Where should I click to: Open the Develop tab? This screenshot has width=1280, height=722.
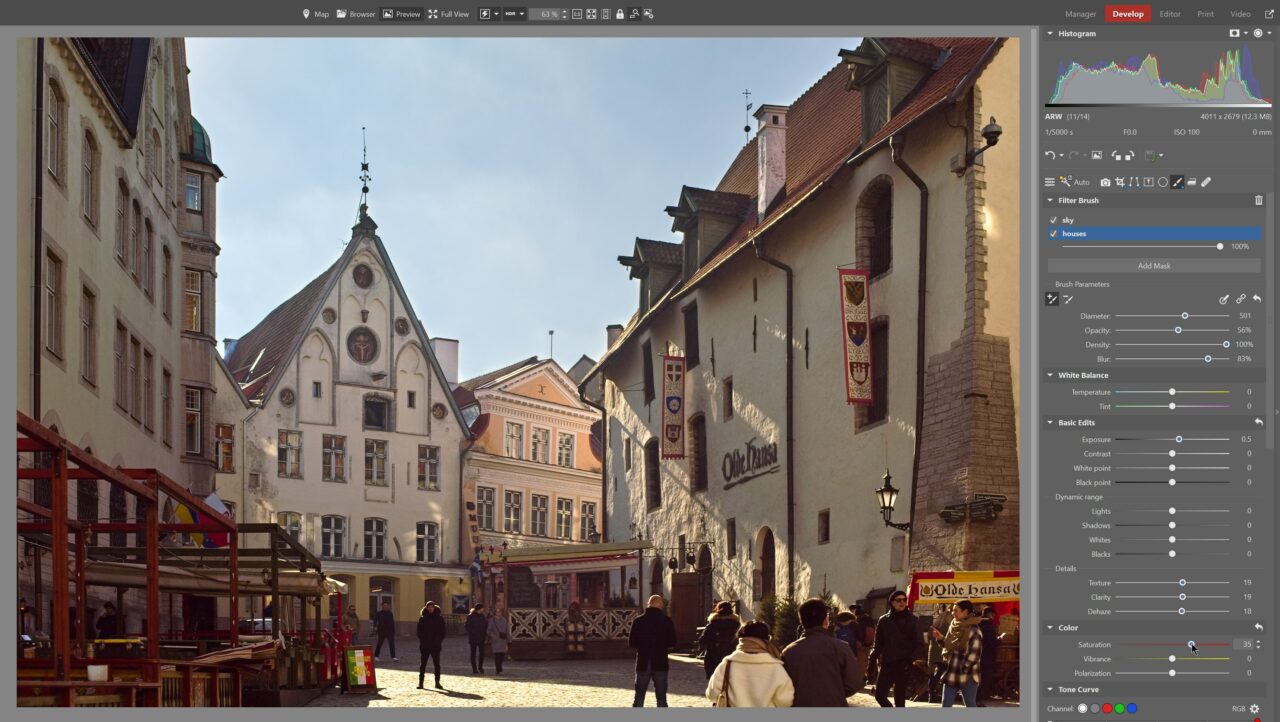click(x=1127, y=14)
